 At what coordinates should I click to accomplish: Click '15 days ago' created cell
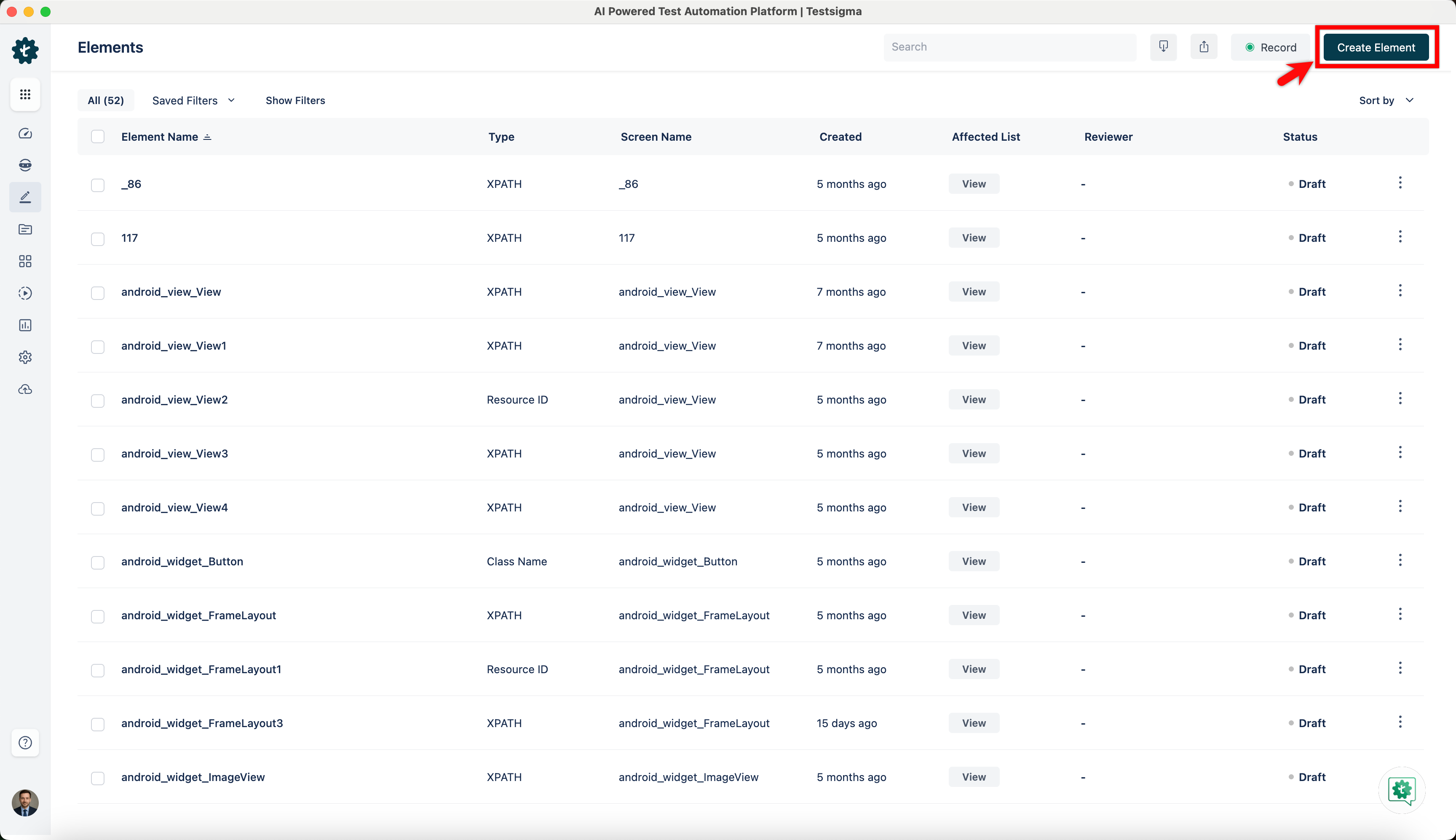coord(846,723)
